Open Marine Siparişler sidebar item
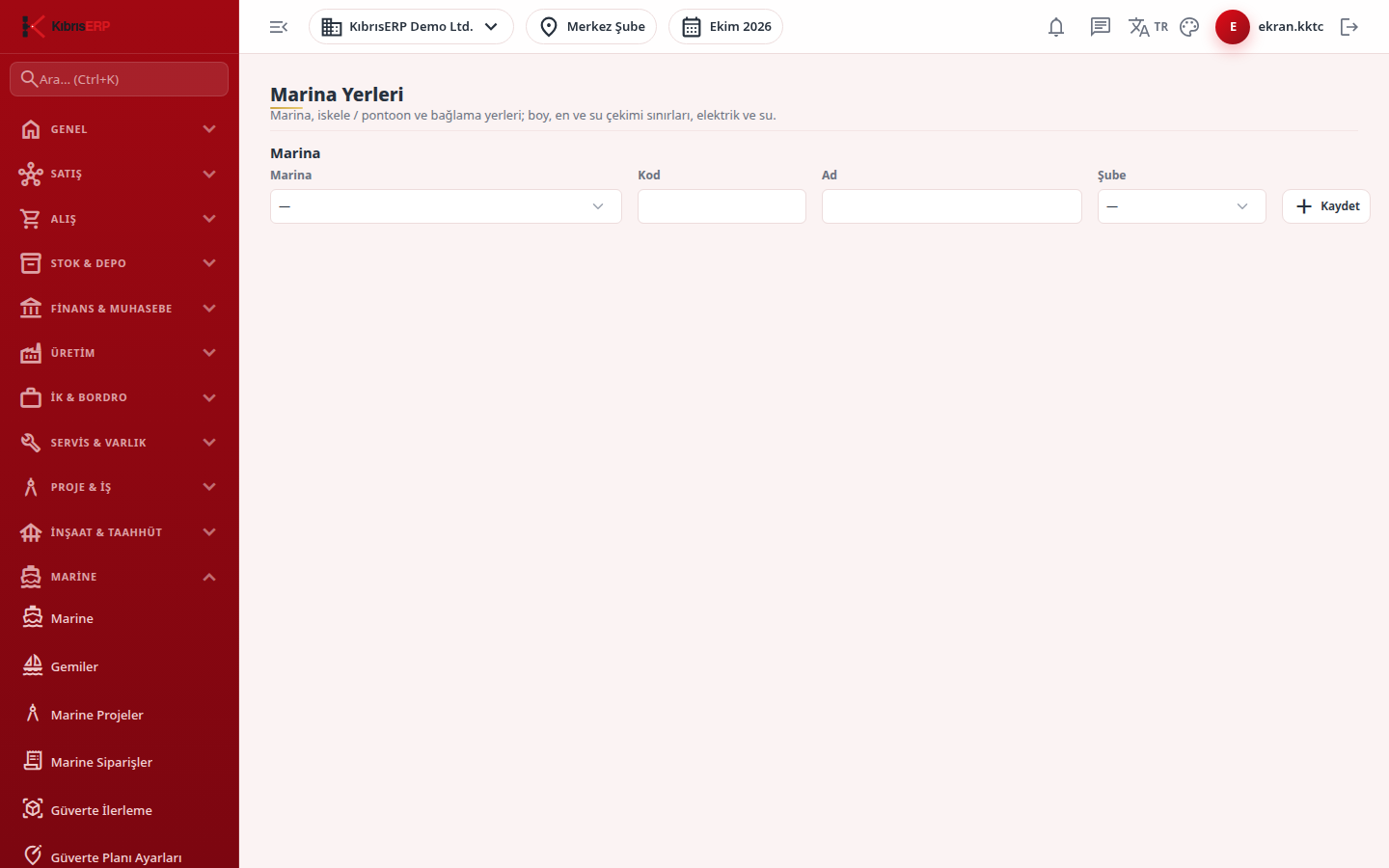The height and width of the screenshot is (868, 1389). coord(120,762)
